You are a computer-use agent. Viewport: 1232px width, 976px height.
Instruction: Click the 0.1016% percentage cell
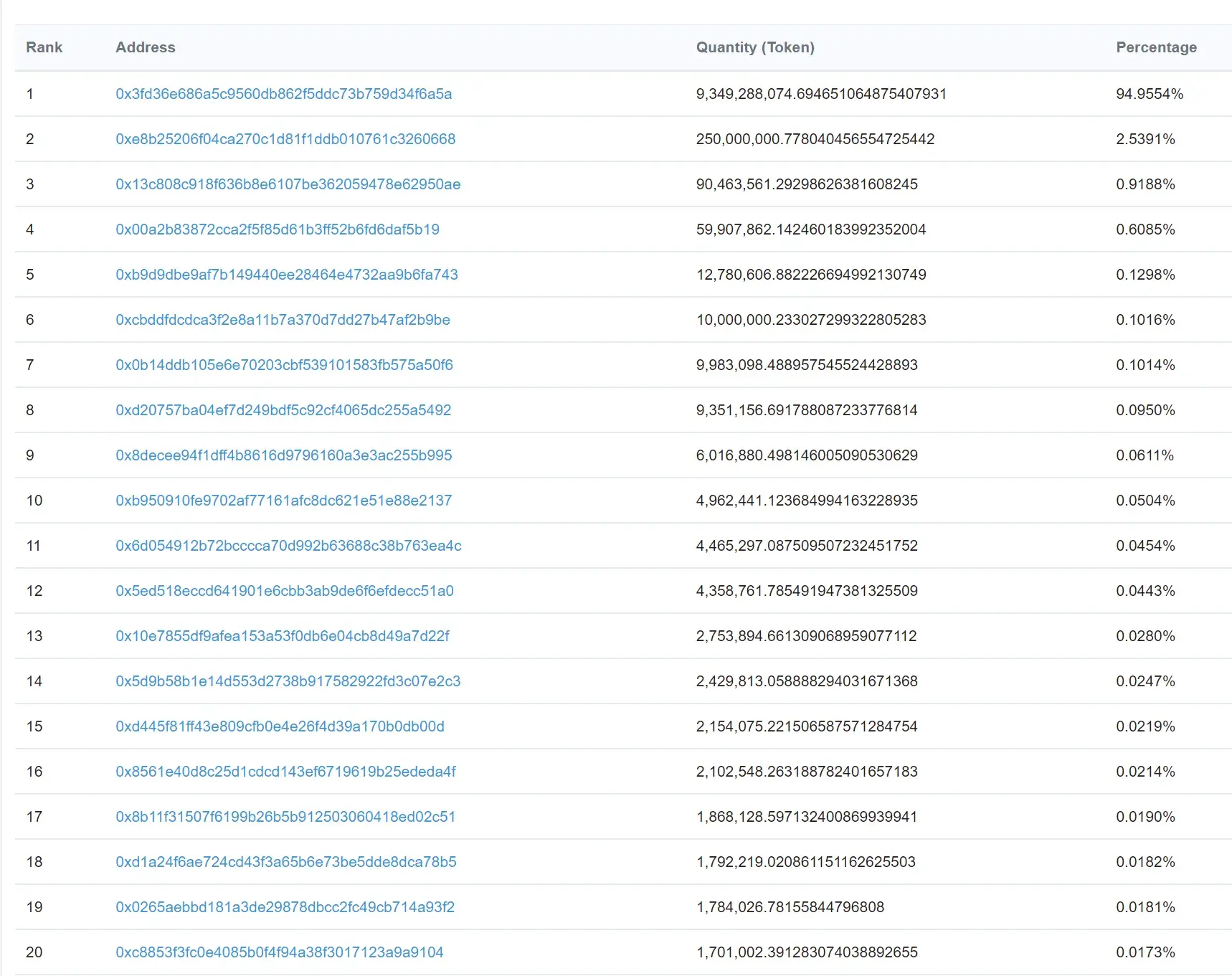click(1145, 320)
